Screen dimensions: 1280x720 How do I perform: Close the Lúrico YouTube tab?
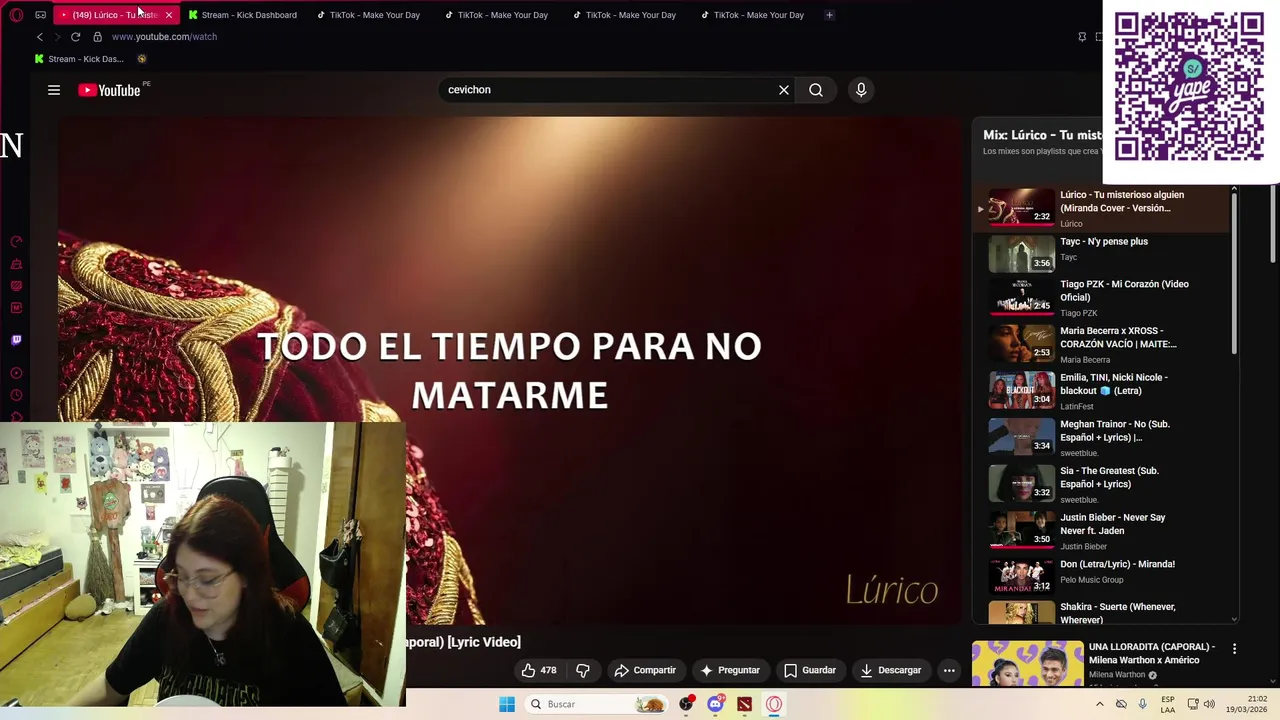point(168,15)
